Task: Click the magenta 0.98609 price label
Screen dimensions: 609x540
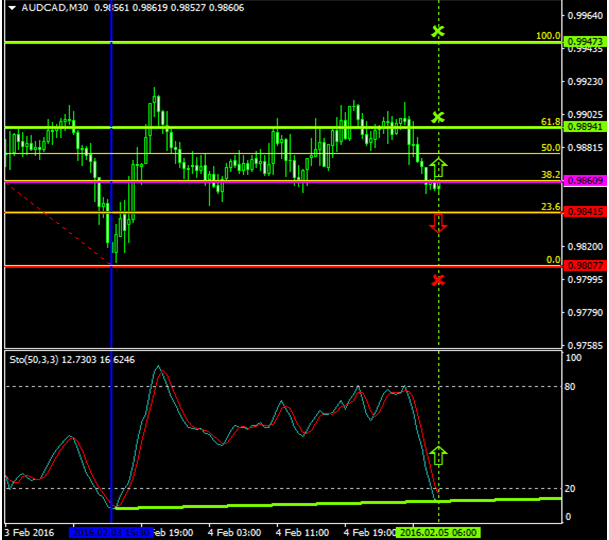Action: pyautogui.click(x=583, y=181)
